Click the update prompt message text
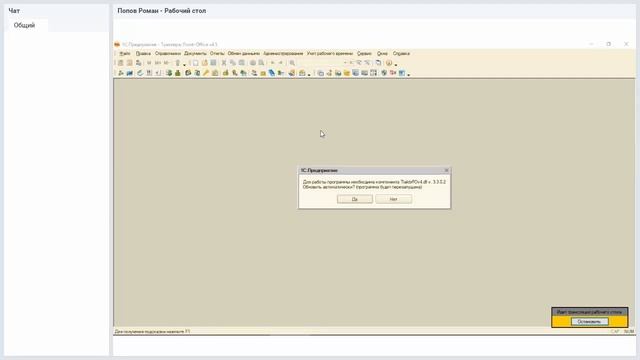 point(374,184)
